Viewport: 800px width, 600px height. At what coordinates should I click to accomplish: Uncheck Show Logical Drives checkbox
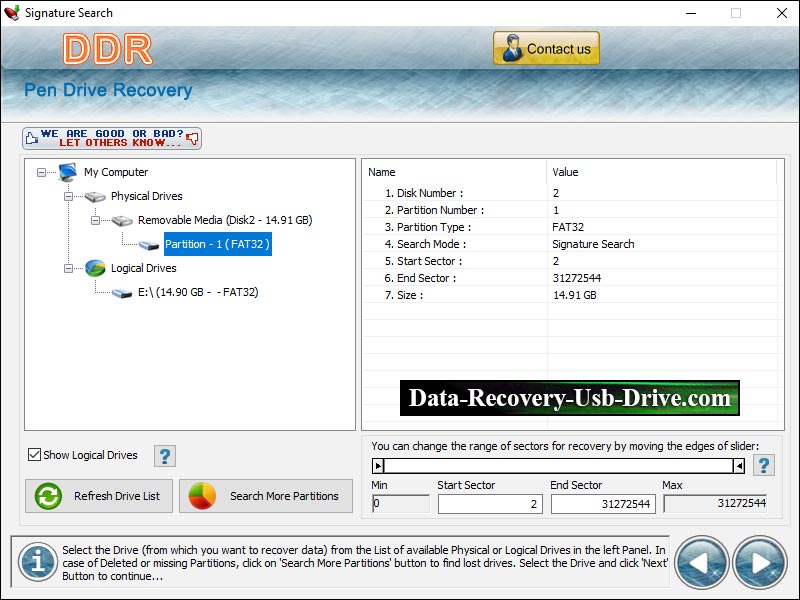coord(34,455)
